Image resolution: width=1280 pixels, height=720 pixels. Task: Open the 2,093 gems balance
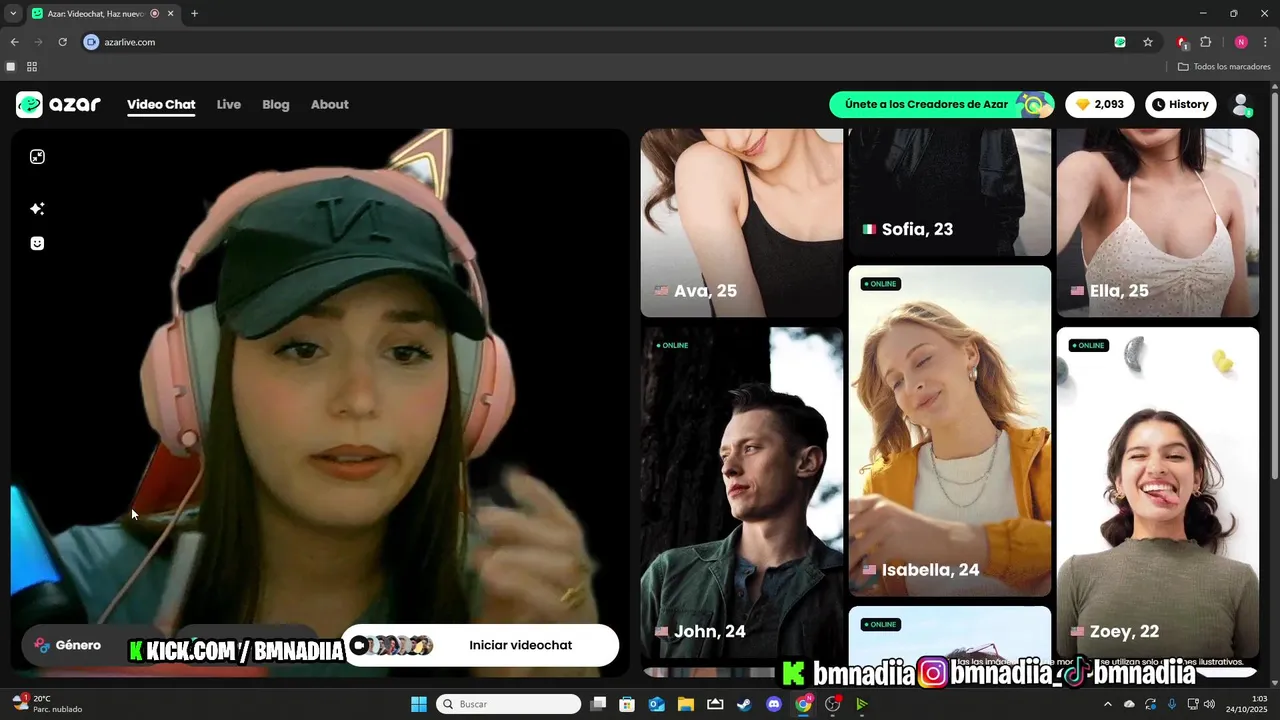1101,104
